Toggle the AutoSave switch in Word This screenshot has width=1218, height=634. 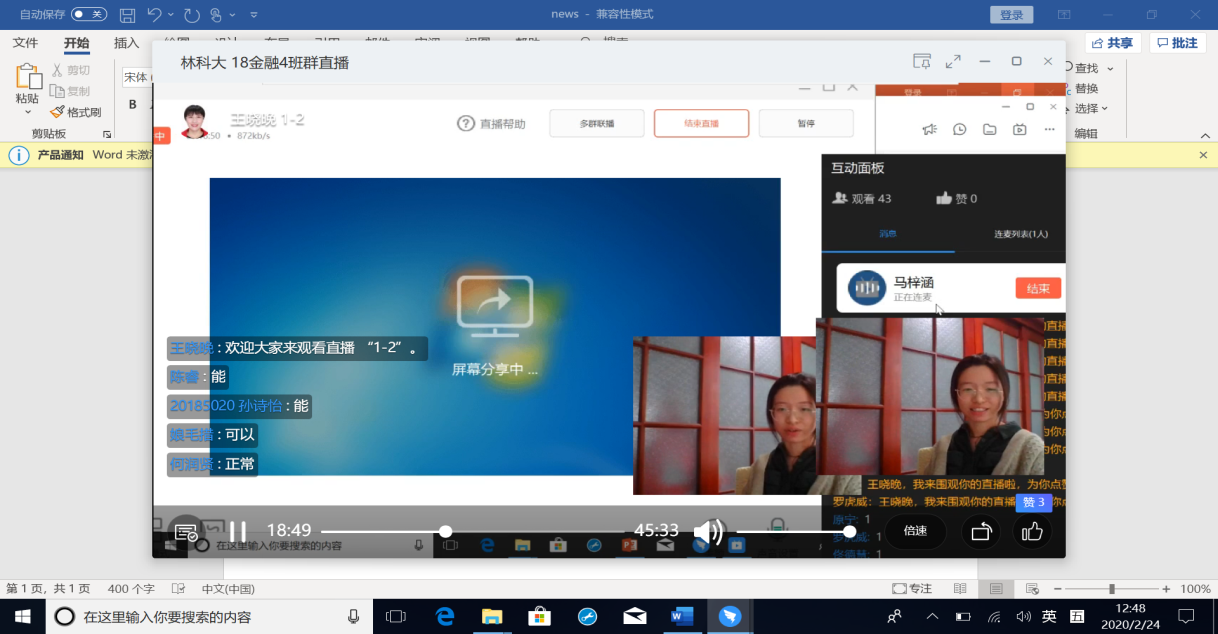(x=89, y=14)
